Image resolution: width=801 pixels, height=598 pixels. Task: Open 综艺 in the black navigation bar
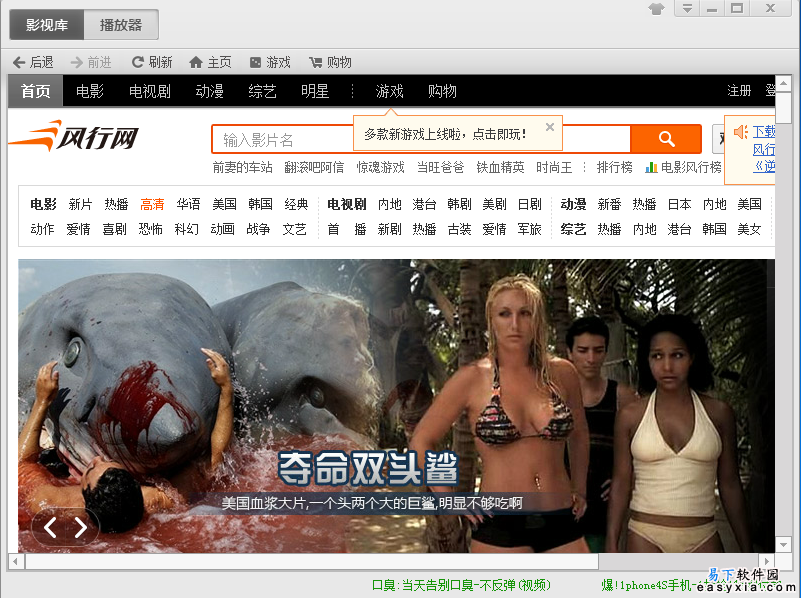(x=262, y=91)
